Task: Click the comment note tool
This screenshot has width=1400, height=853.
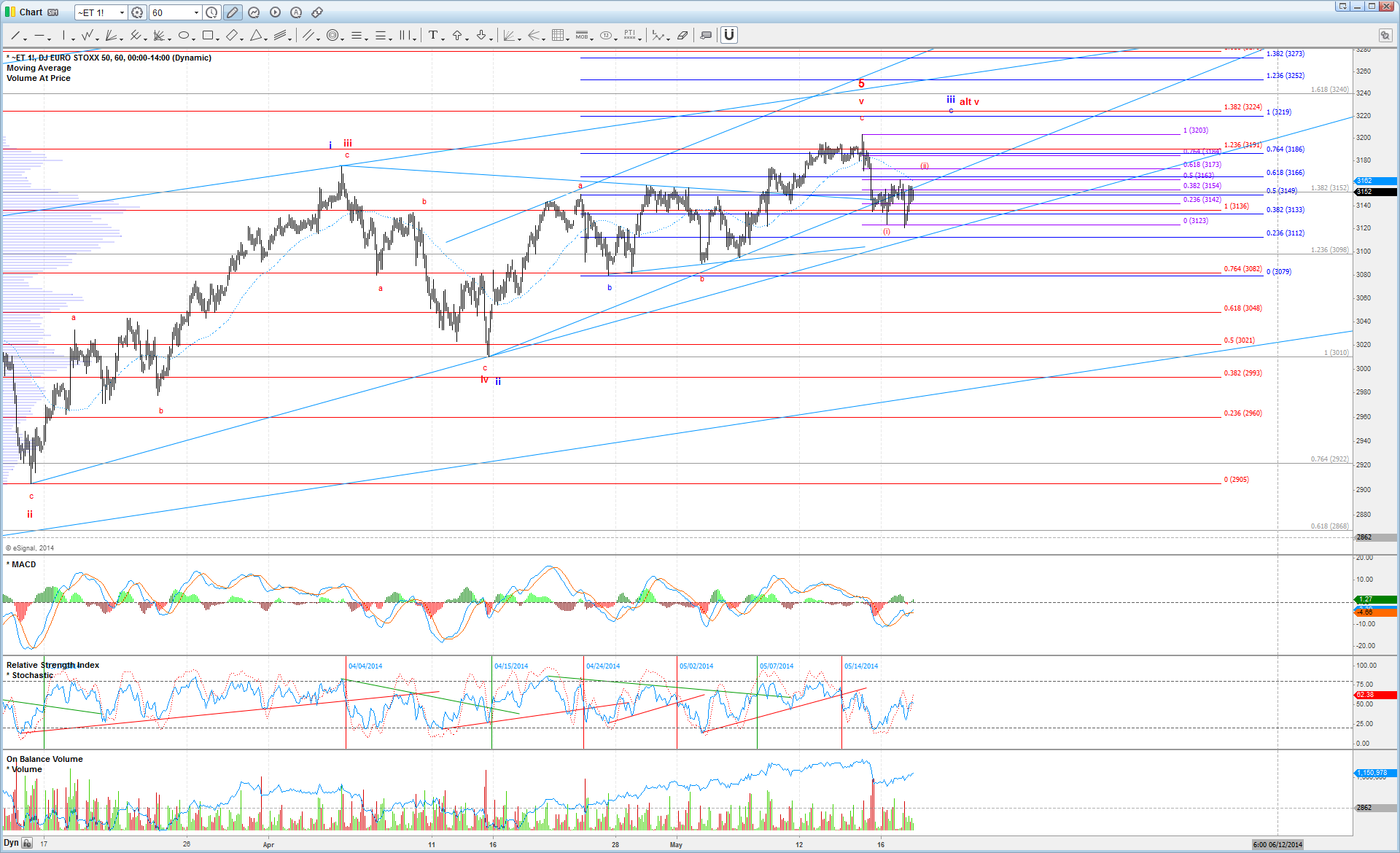Action: tap(706, 35)
